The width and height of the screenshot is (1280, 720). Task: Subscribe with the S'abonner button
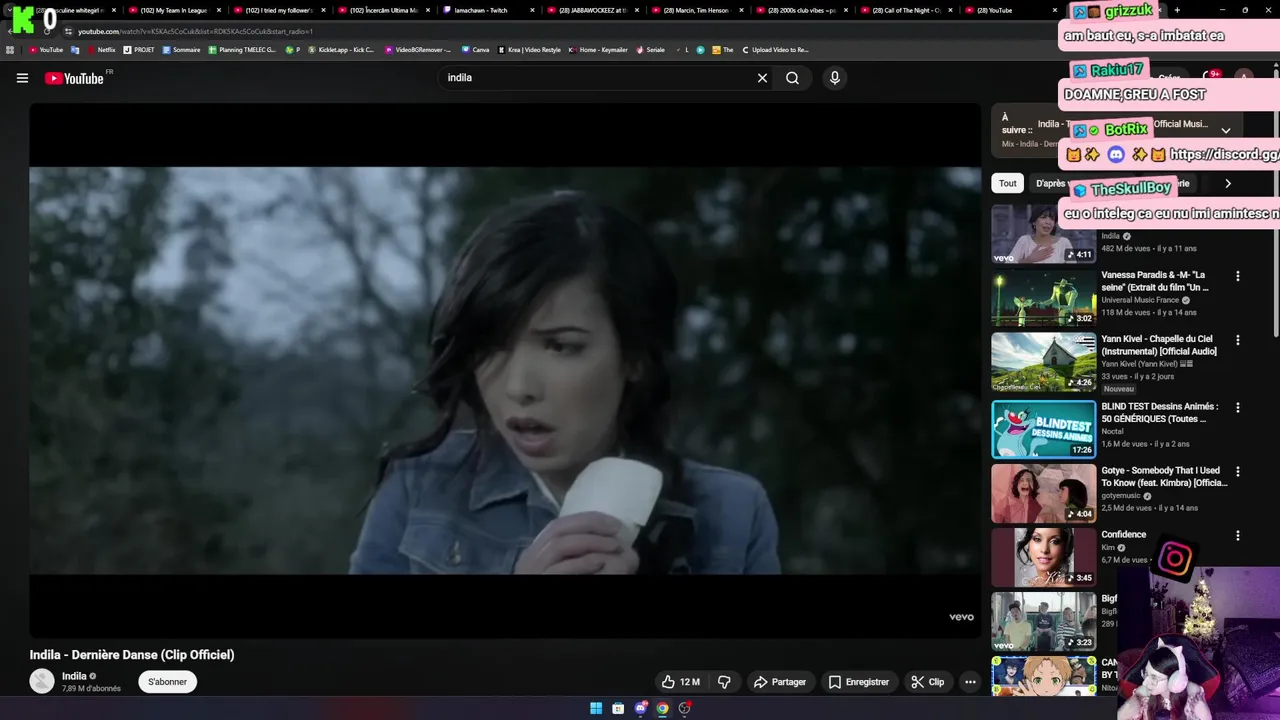tap(167, 682)
